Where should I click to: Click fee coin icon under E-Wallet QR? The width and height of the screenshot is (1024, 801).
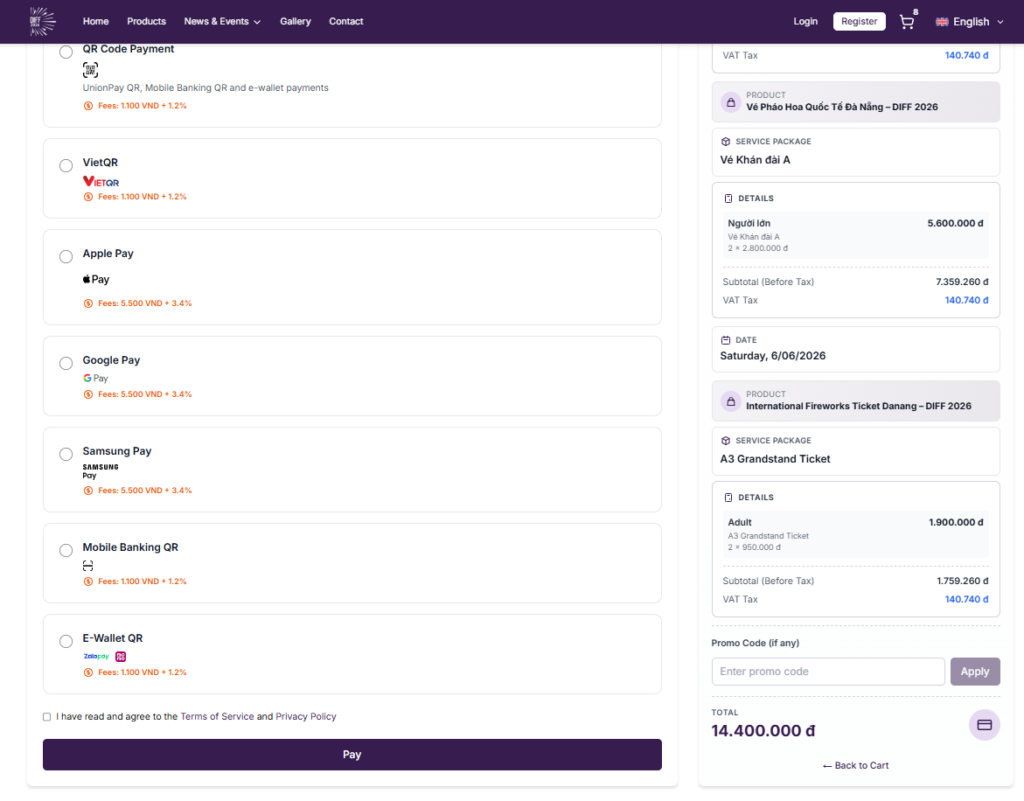[88, 672]
